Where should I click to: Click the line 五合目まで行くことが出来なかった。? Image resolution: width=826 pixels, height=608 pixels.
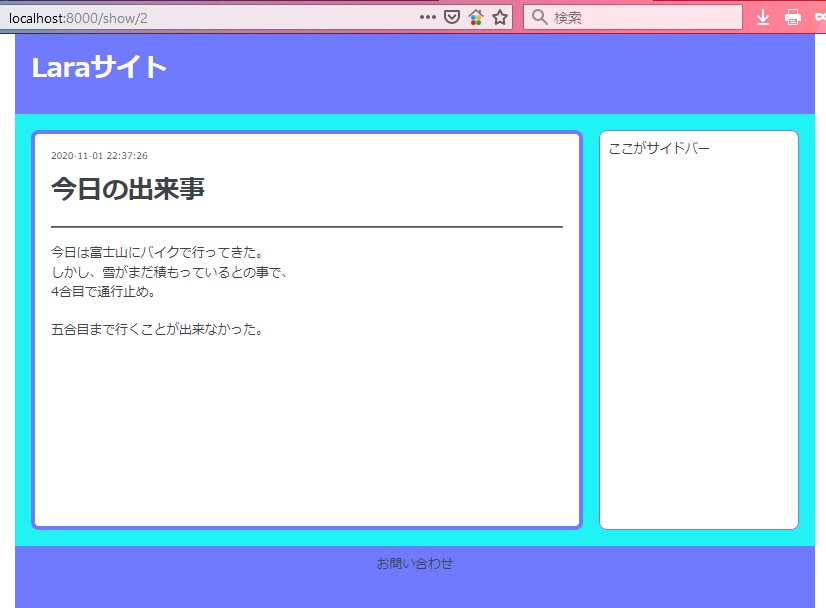pyautogui.click(x=157, y=329)
